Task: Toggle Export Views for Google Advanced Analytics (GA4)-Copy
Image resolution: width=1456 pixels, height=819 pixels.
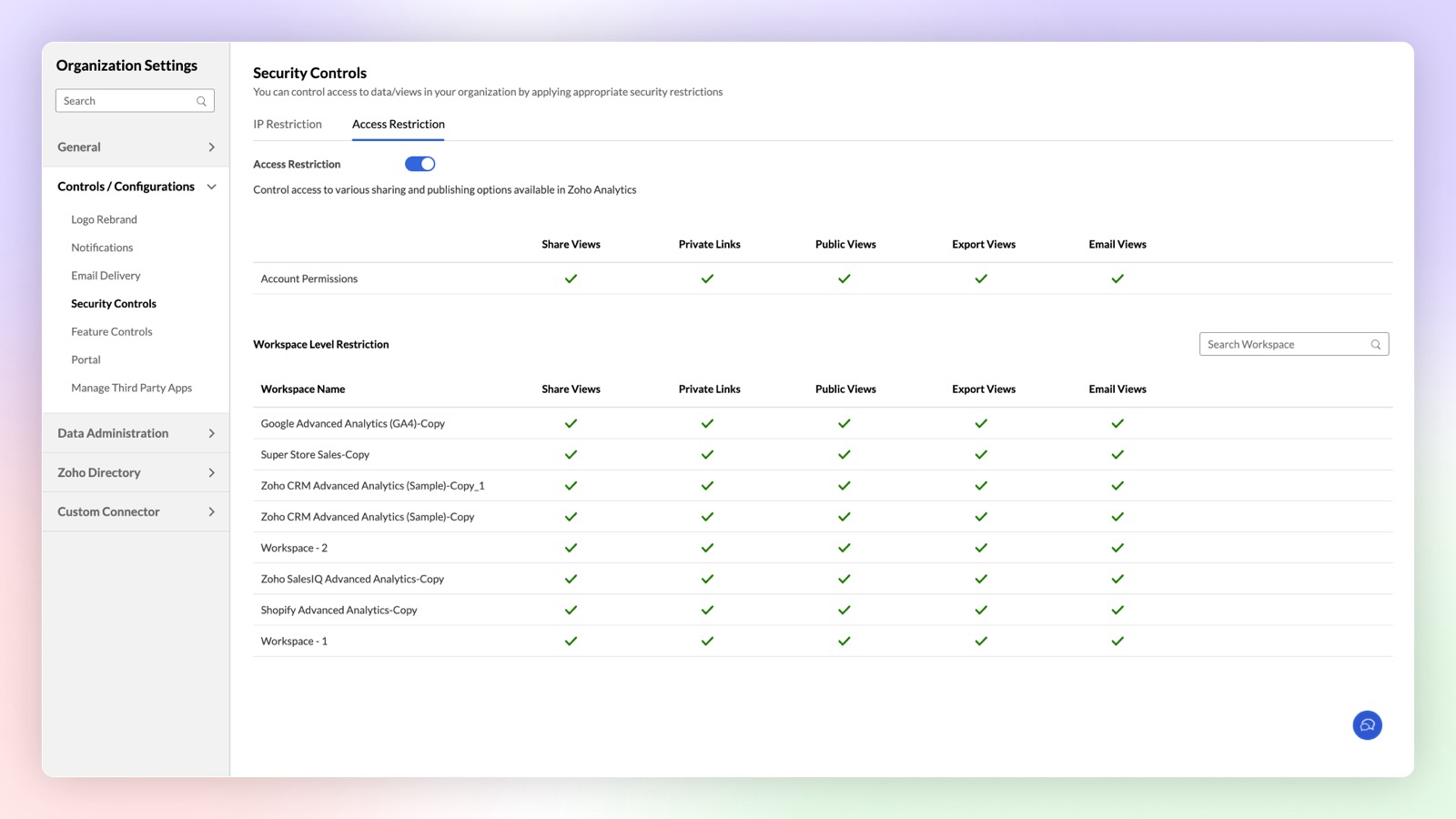Action: pyautogui.click(x=981, y=423)
